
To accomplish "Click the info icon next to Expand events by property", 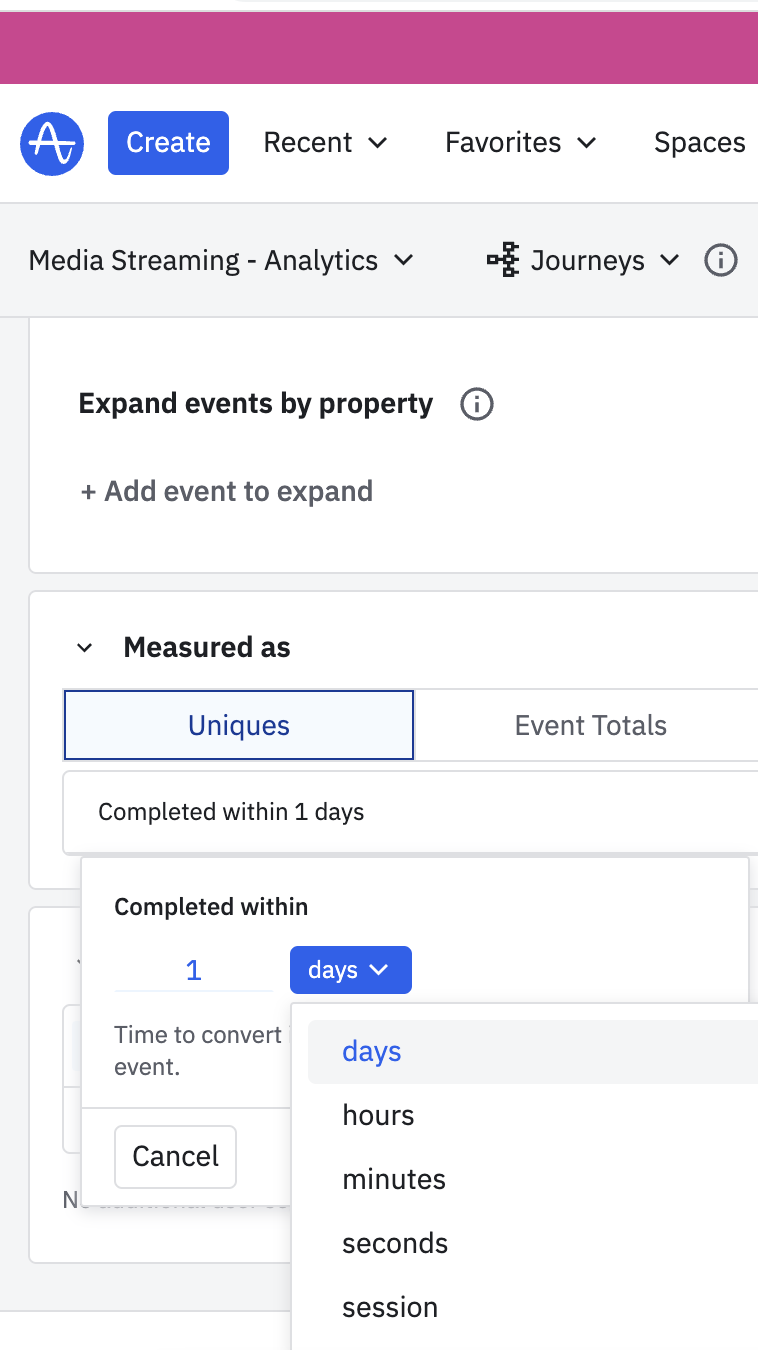I will [x=477, y=405].
